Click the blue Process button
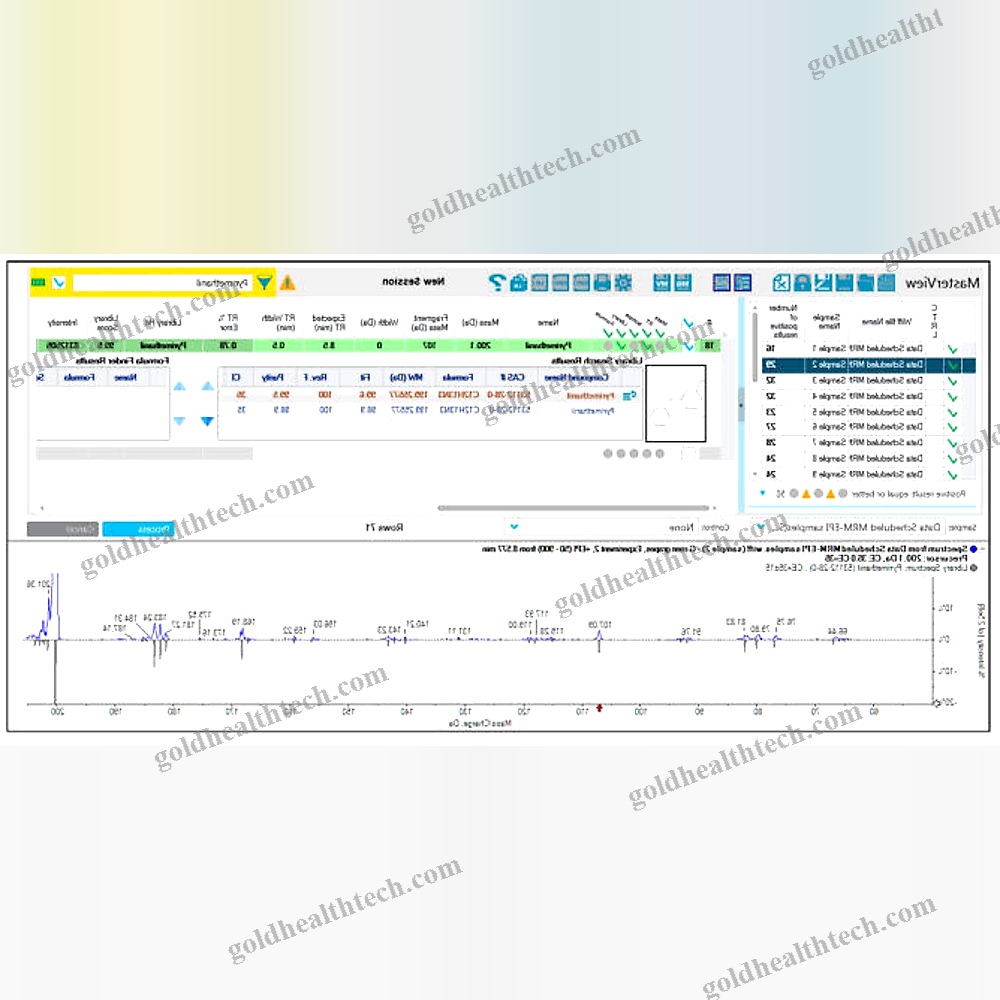The image size is (1000, 1000). pos(138,529)
